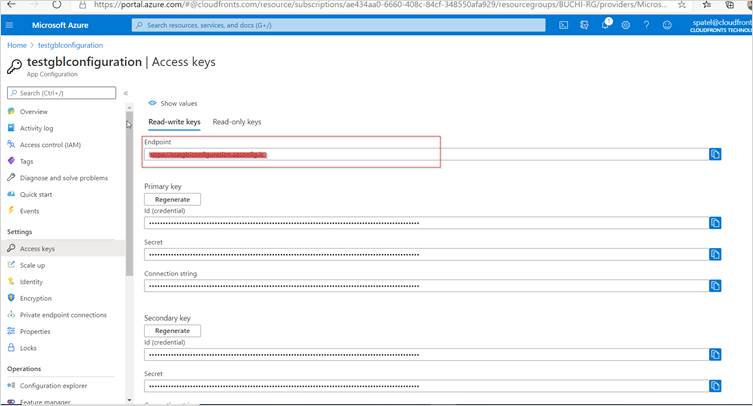
Task: Select the Read-write keys tab
Action: point(174,122)
